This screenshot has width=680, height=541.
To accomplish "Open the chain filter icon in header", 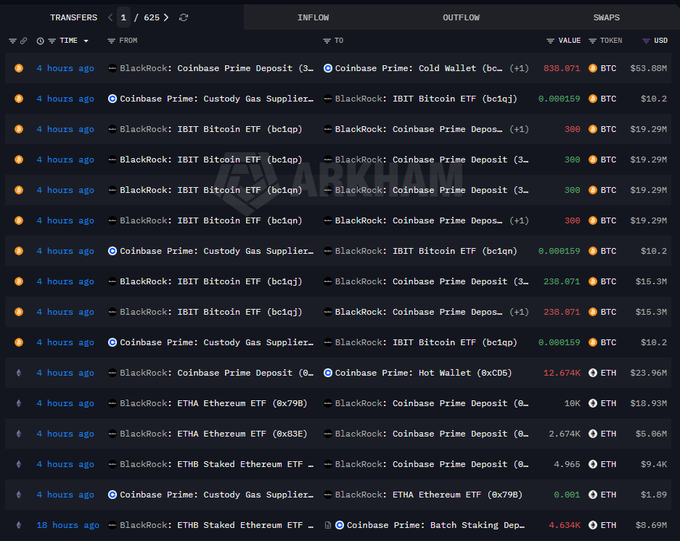I will tap(13, 41).
